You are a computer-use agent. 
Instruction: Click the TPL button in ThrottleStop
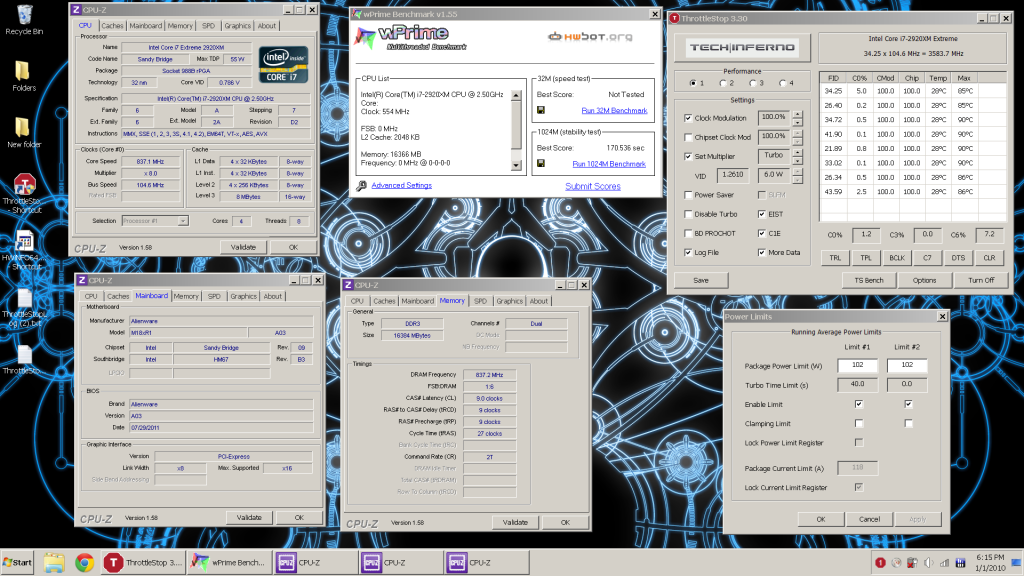(x=866, y=258)
